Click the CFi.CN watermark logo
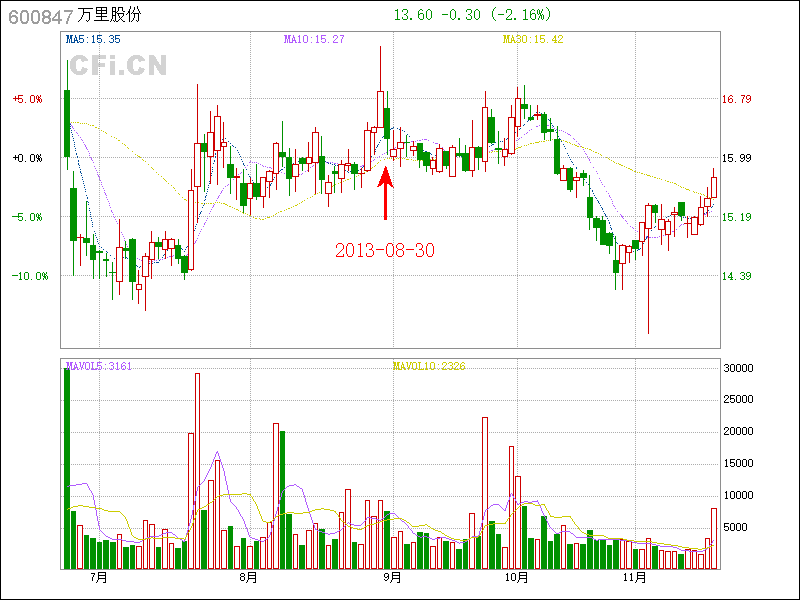The width and height of the screenshot is (800, 600). 117,67
